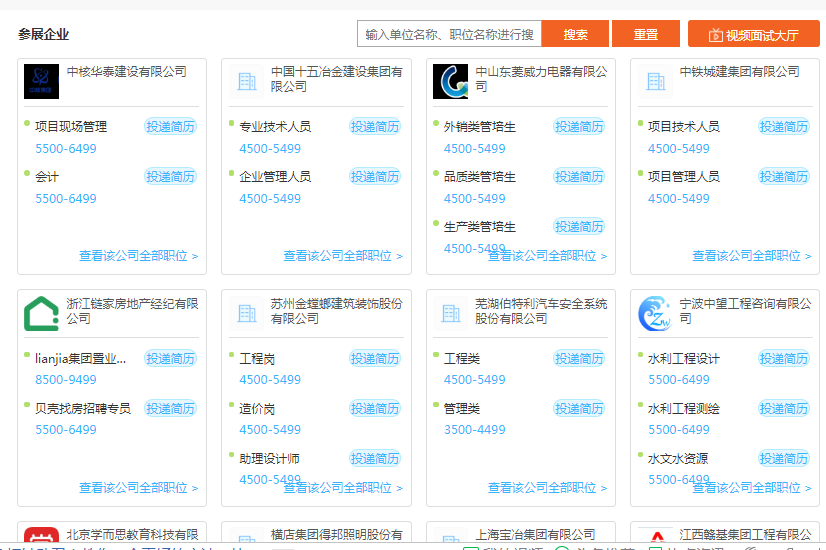
Task: View all positions of 中铁城建集团有限公司
Action: click(x=752, y=256)
